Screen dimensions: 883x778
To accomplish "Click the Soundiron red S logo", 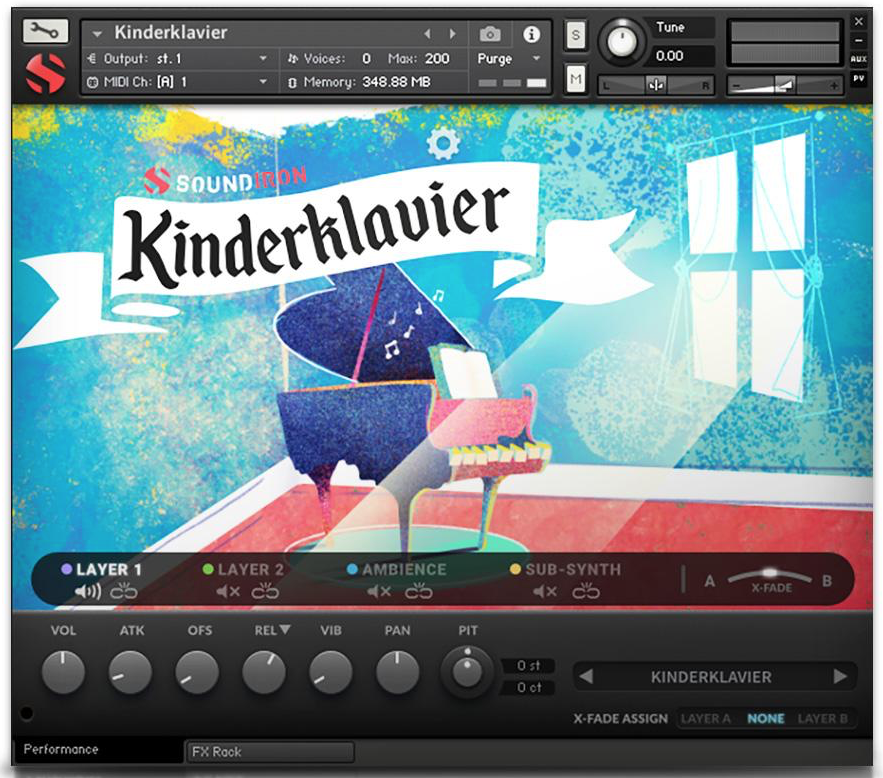I will click(x=46, y=73).
